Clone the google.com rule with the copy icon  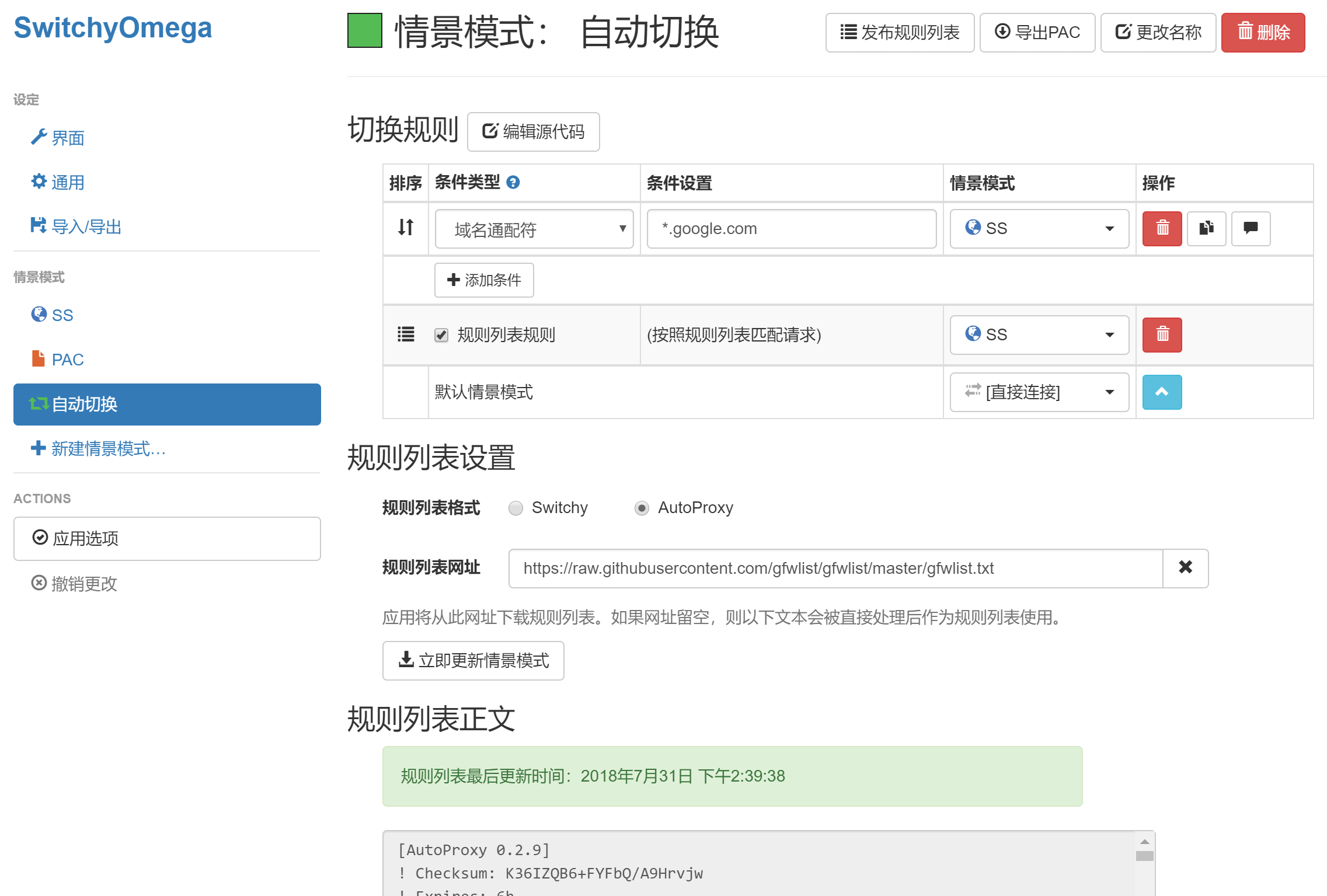coord(1206,228)
